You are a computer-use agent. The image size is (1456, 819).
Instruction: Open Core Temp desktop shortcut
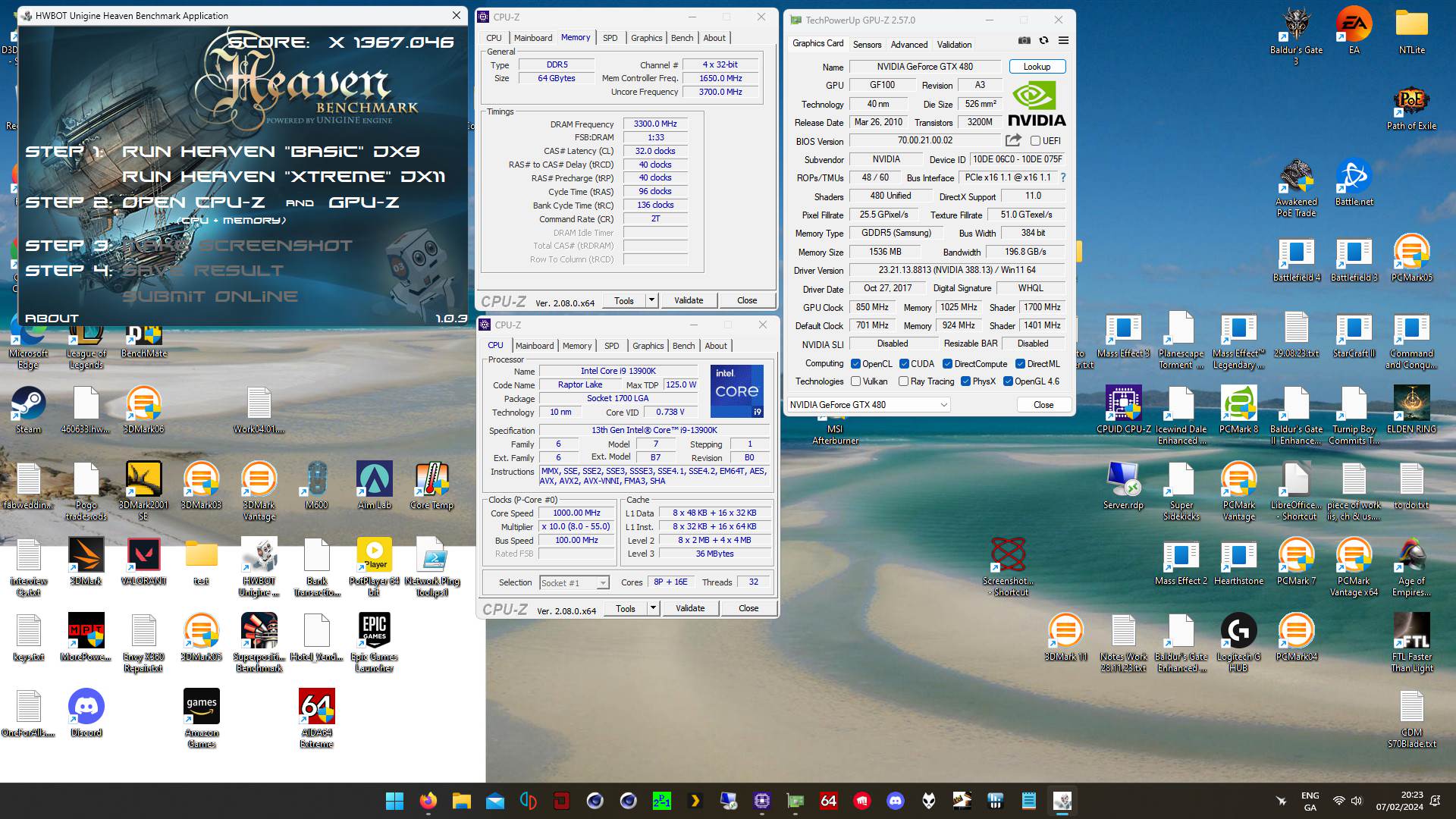[431, 486]
